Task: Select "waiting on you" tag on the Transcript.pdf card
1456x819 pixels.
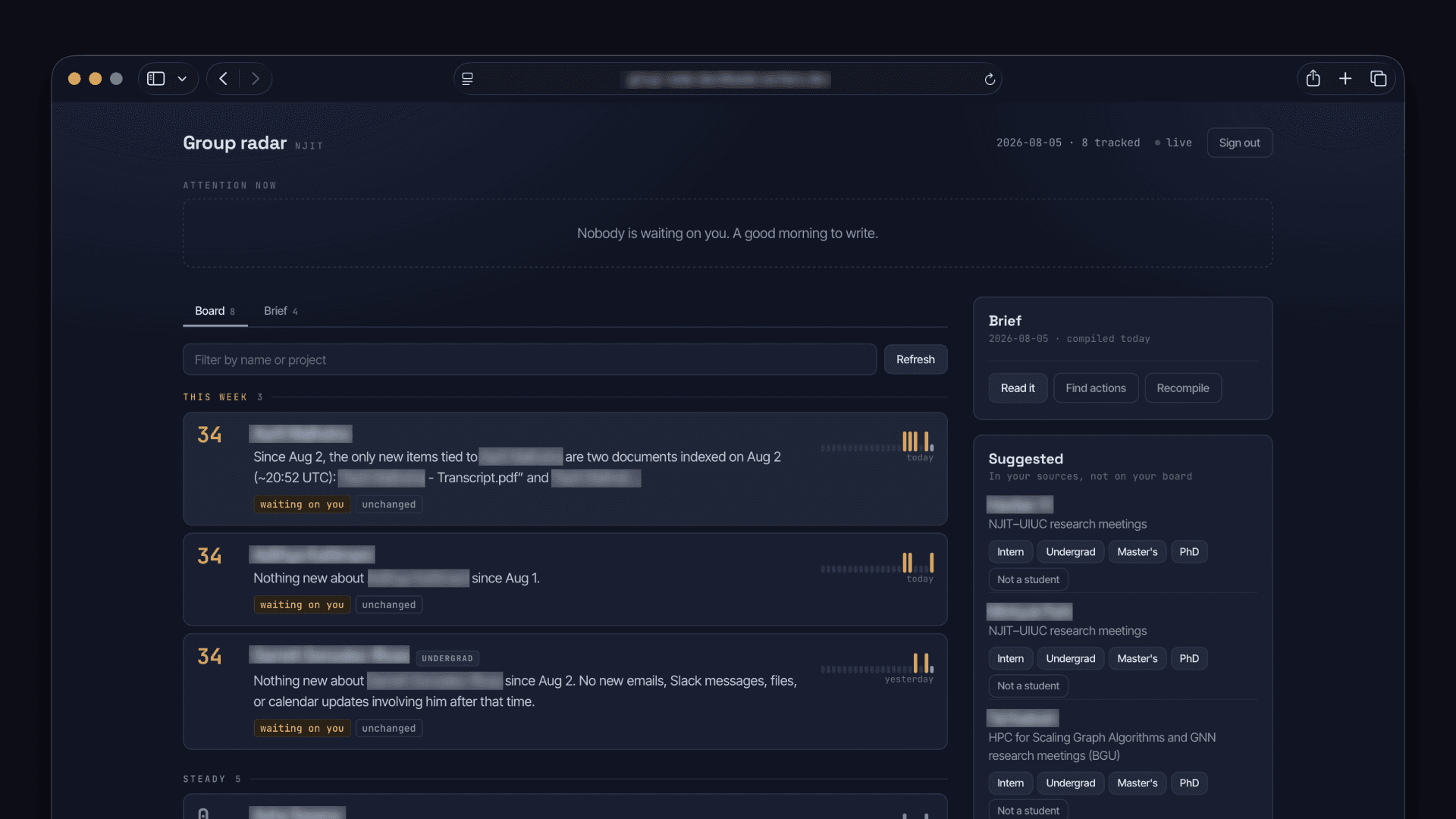Action: coord(302,504)
